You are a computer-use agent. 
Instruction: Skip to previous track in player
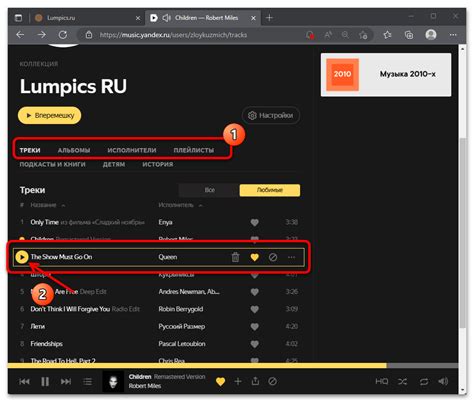24,381
